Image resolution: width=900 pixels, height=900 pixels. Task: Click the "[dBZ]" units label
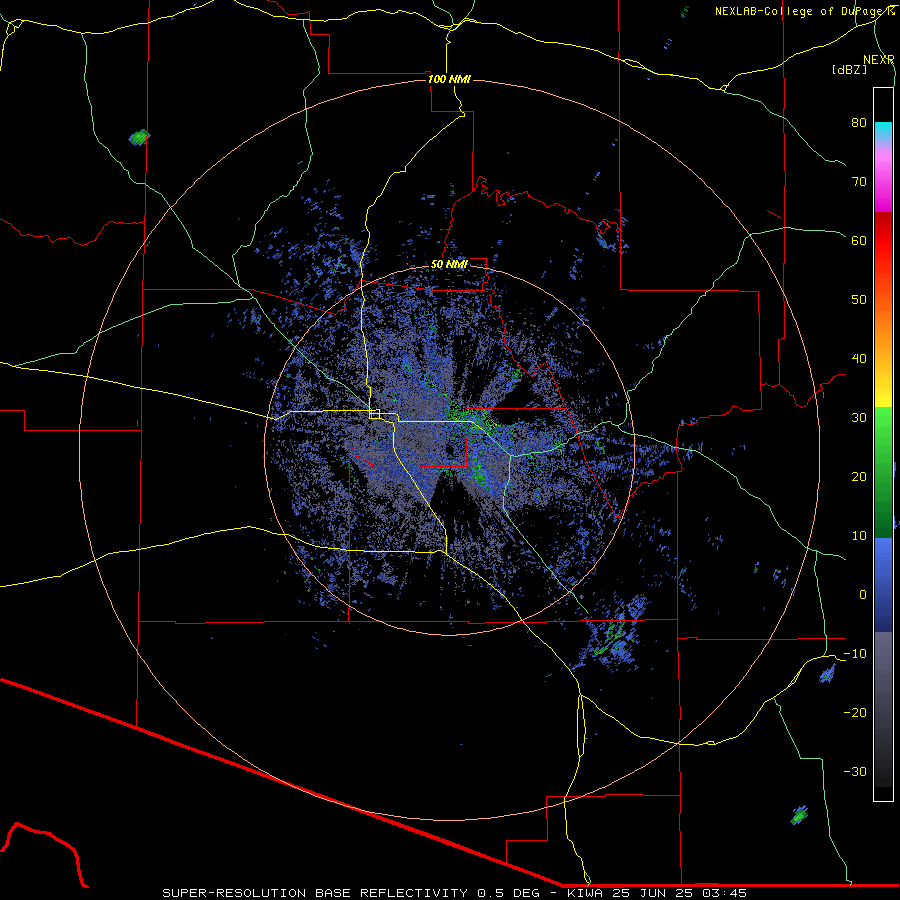(x=849, y=70)
